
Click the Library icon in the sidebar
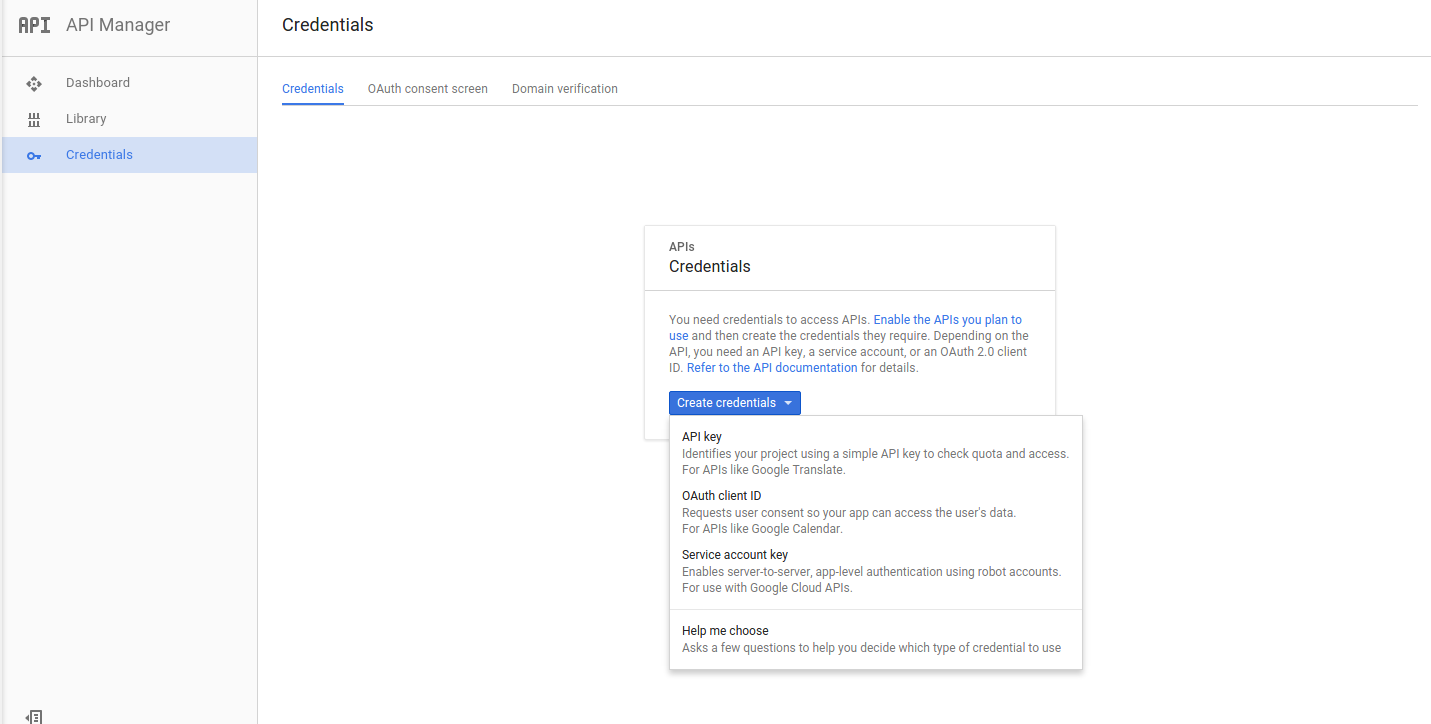click(34, 120)
